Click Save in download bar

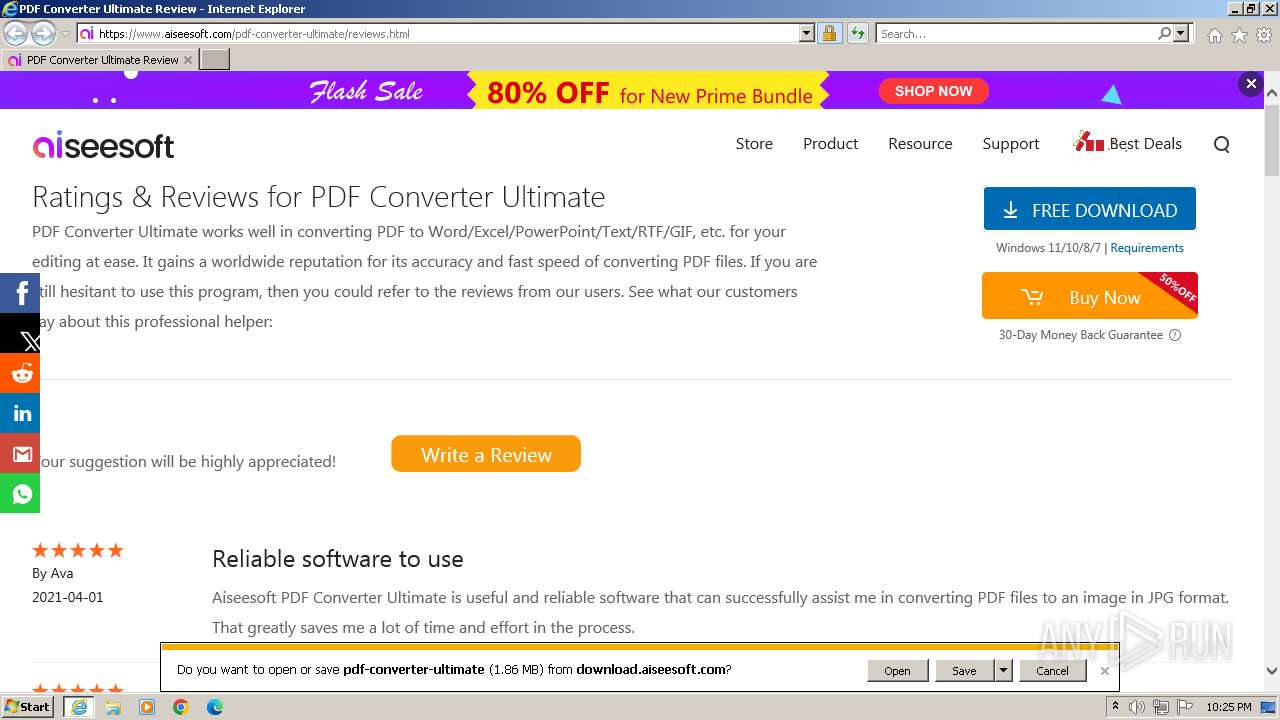(964, 671)
